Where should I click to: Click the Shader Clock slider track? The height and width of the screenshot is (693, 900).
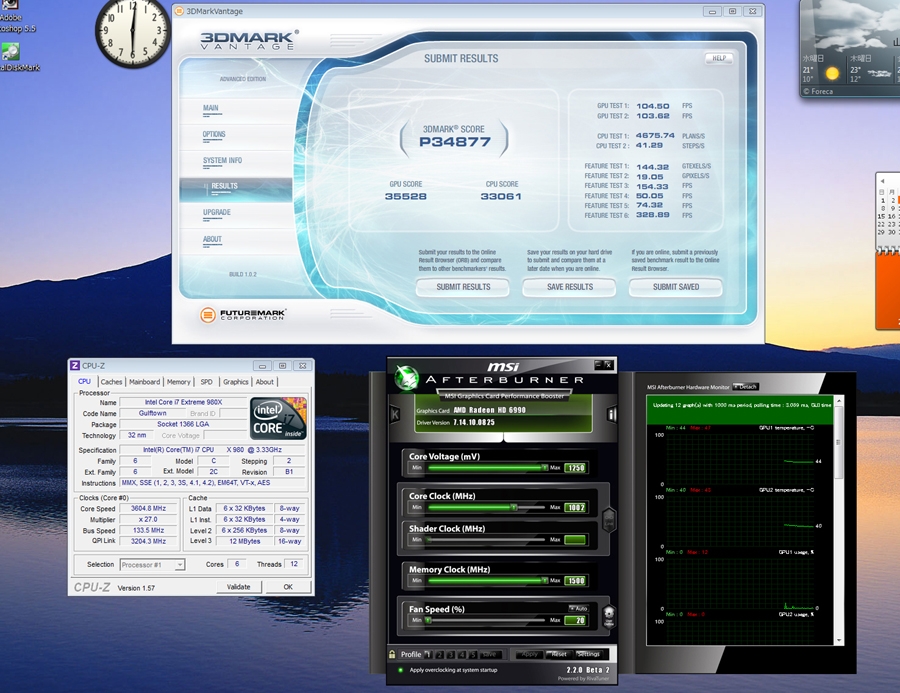pyautogui.click(x=486, y=540)
